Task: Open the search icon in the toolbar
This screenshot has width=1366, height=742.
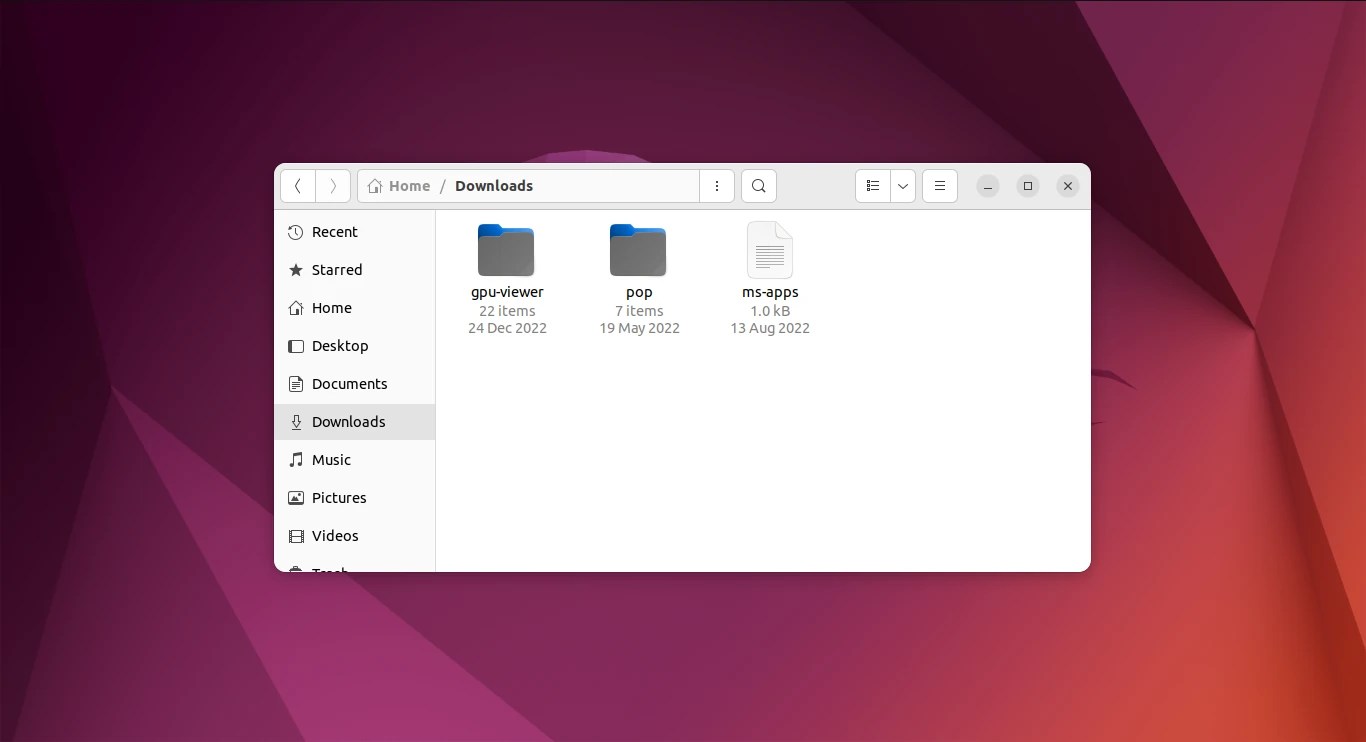Action: (x=758, y=186)
